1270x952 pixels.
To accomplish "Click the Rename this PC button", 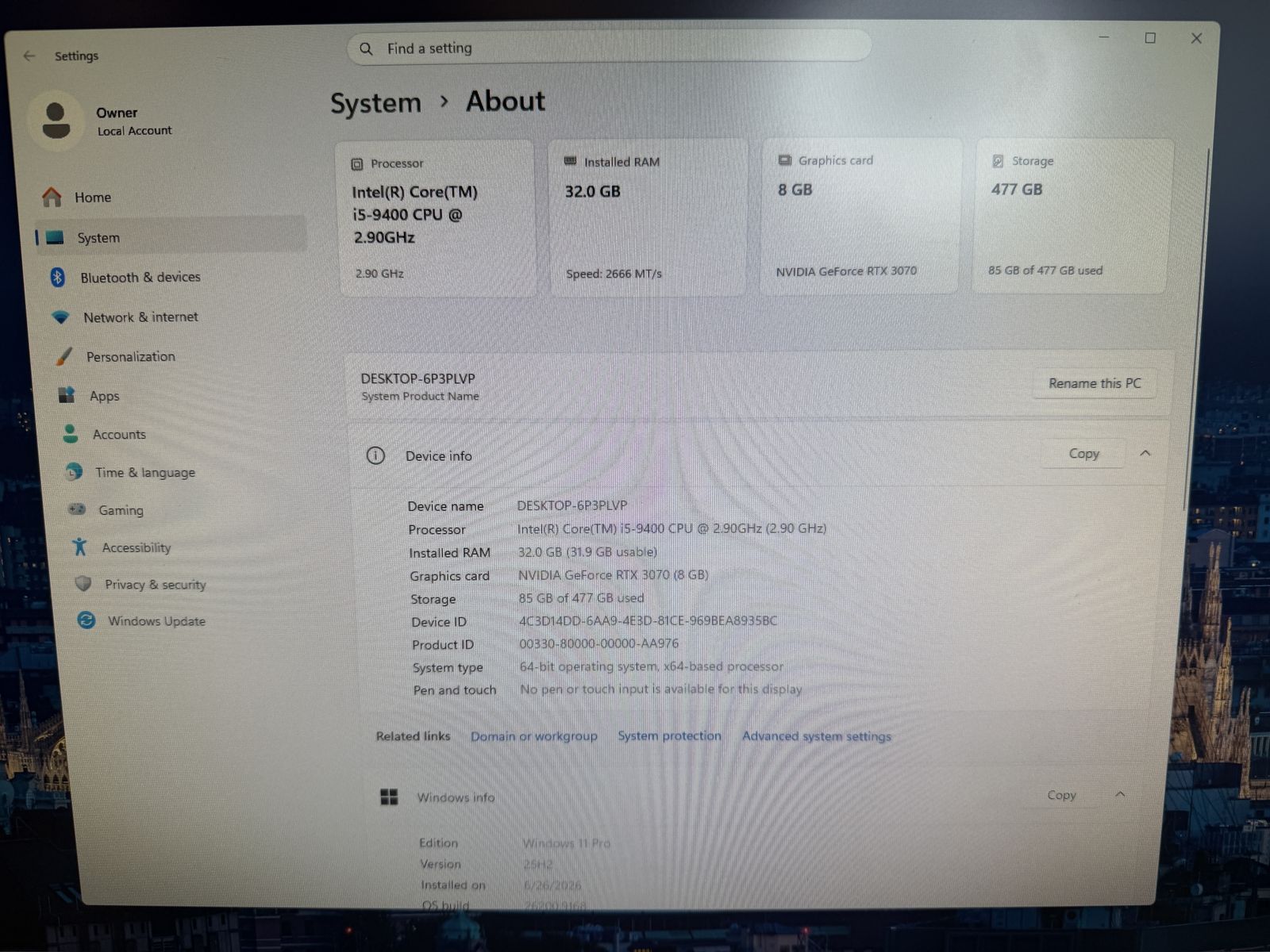I will (x=1095, y=383).
